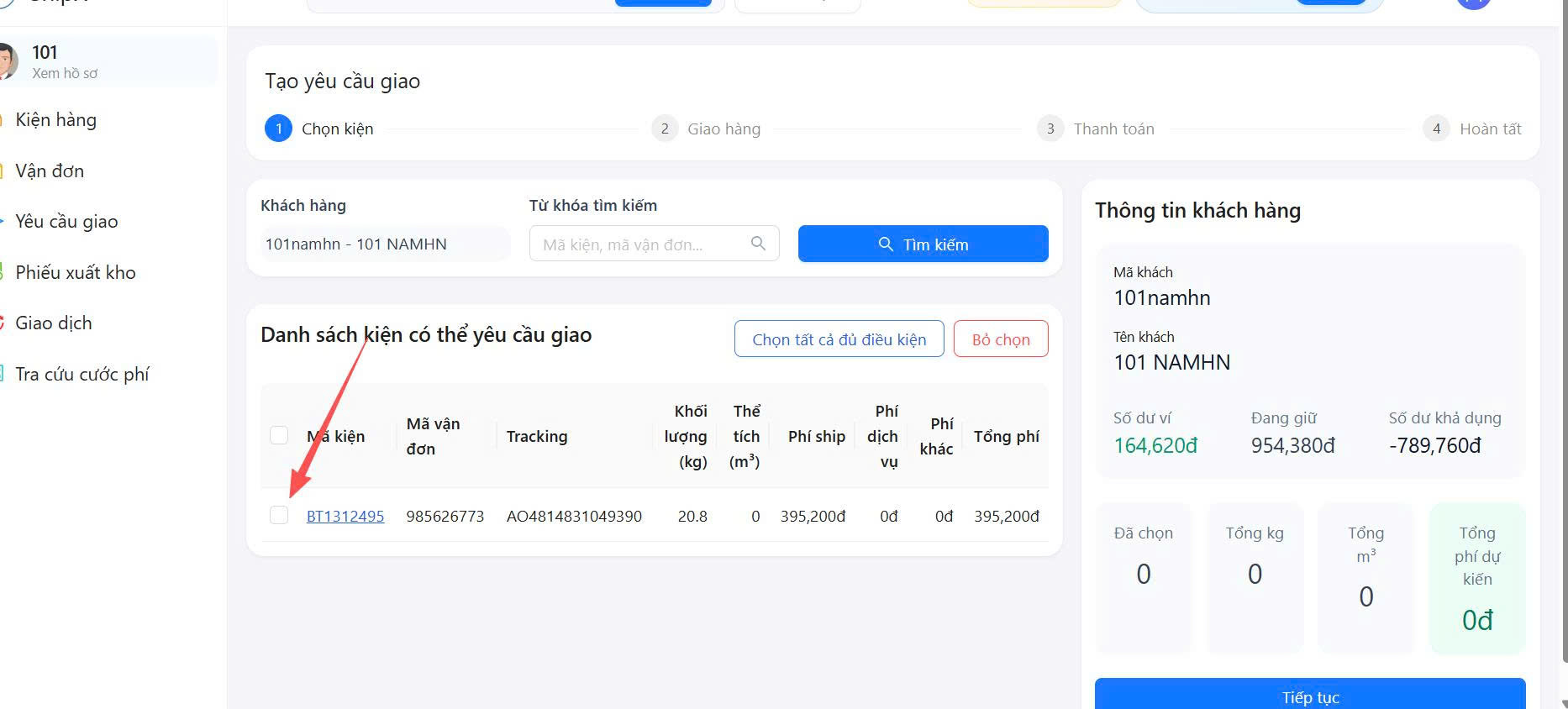Image resolution: width=1568 pixels, height=709 pixels.
Task: Click the search magnifier icon in keyword field
Action: (758, 244)
